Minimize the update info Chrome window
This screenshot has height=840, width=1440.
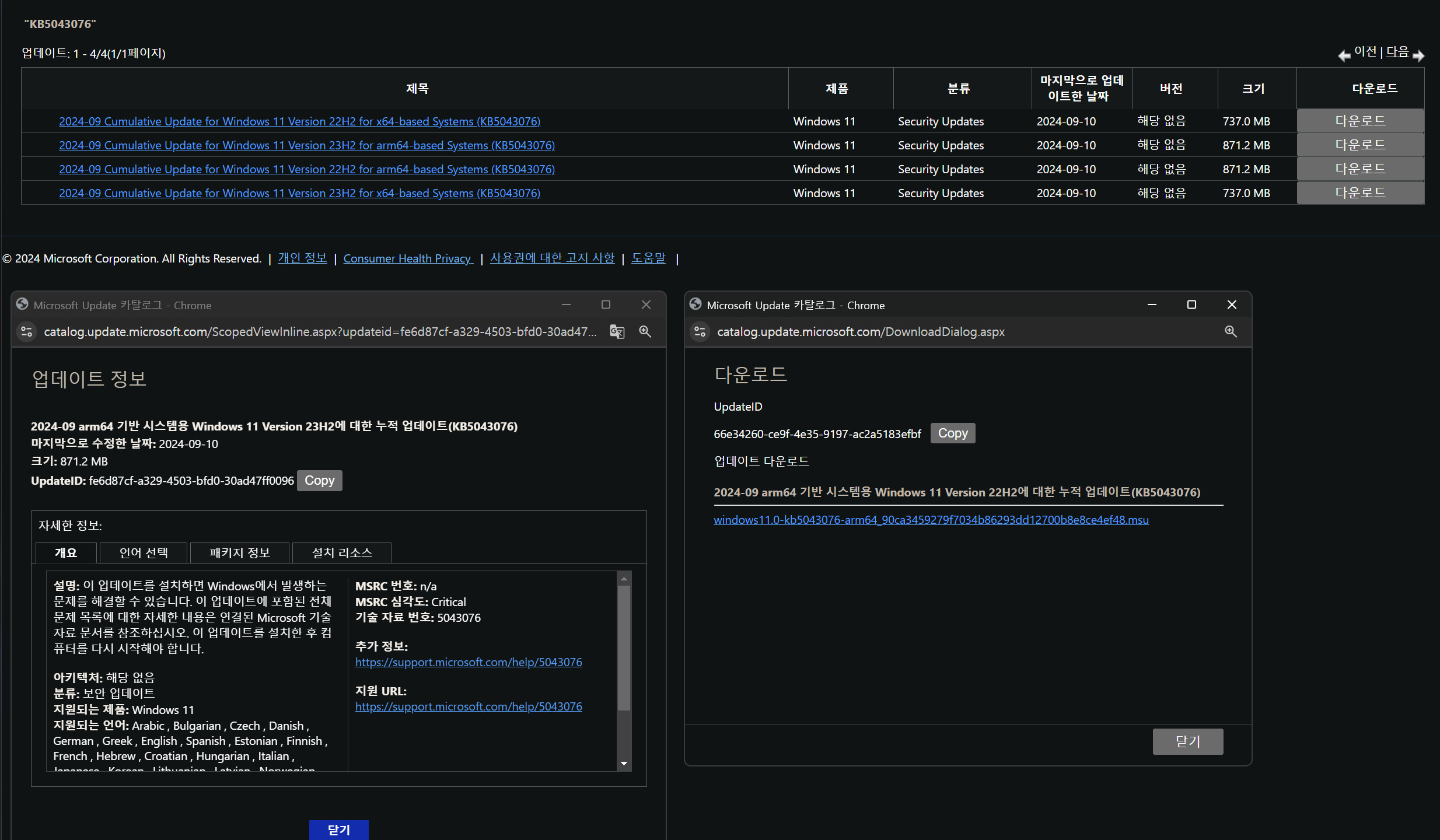566,304
